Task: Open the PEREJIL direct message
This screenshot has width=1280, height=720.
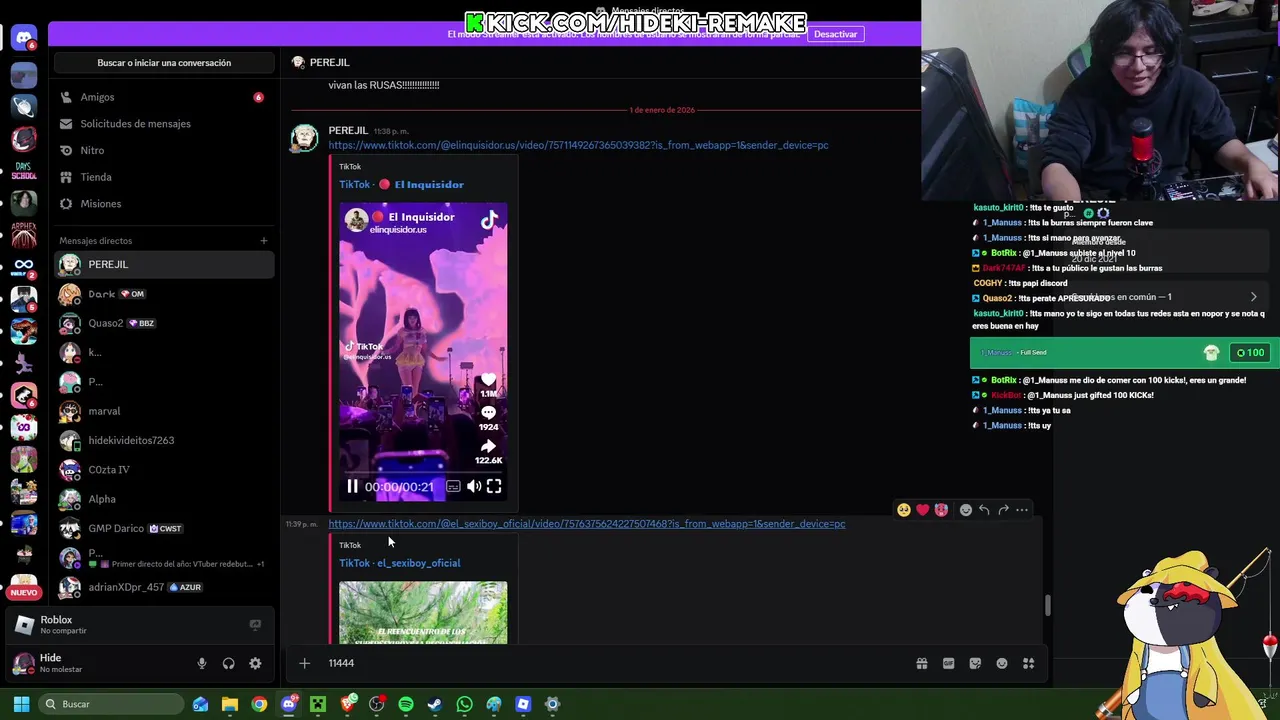Action: (x=164, y=265)
